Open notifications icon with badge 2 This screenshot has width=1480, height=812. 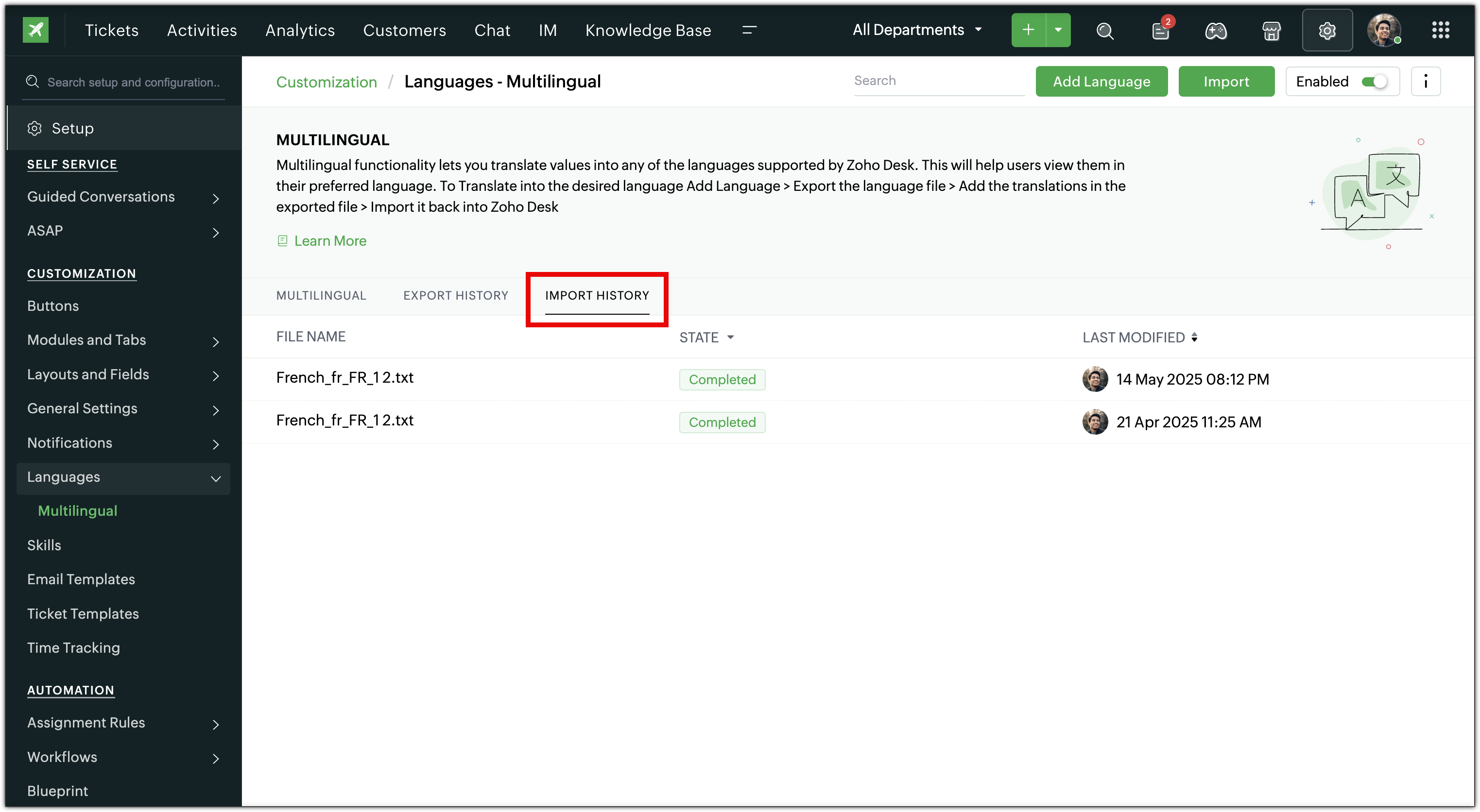1160,31
